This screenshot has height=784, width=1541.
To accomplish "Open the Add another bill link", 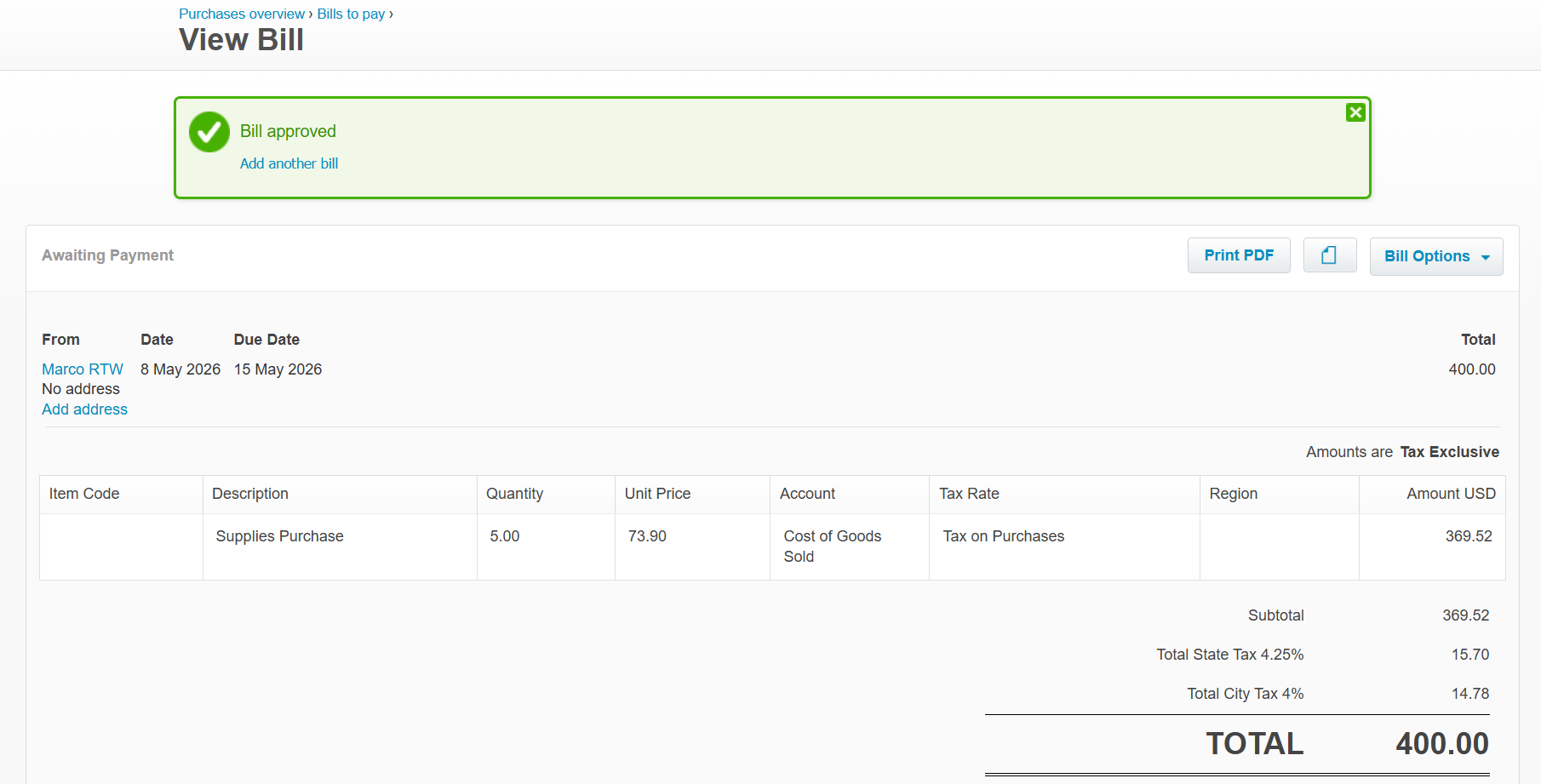I will point(289,163).
